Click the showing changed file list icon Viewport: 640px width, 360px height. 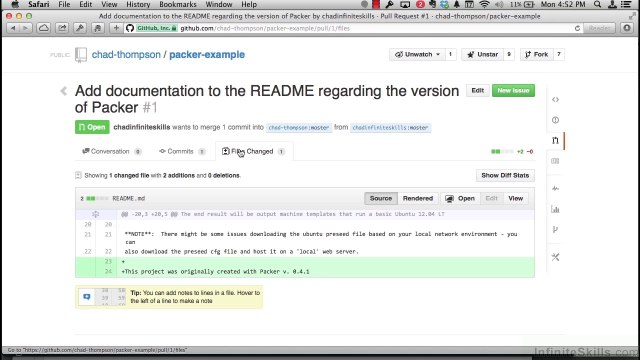coord(78,176)
